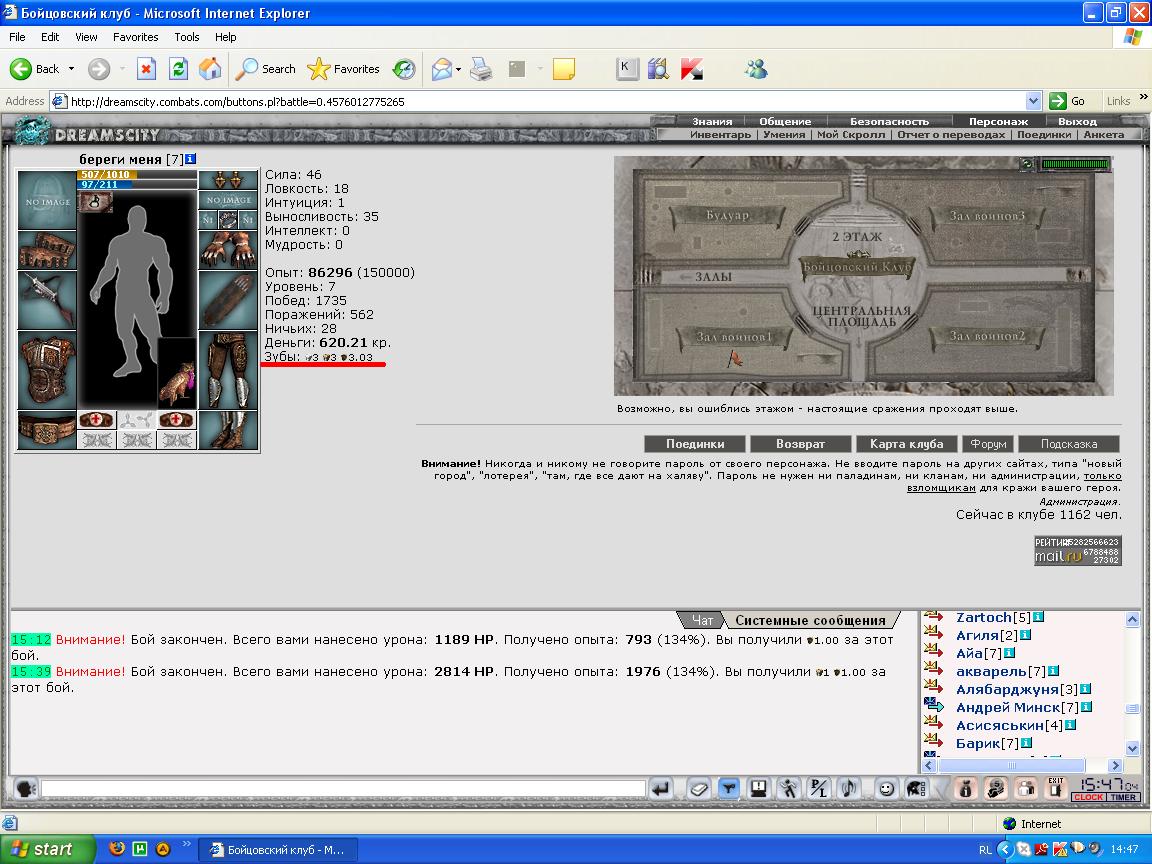Click the Карта клуба button
The image size is (1152, 864).
point(906,444)
